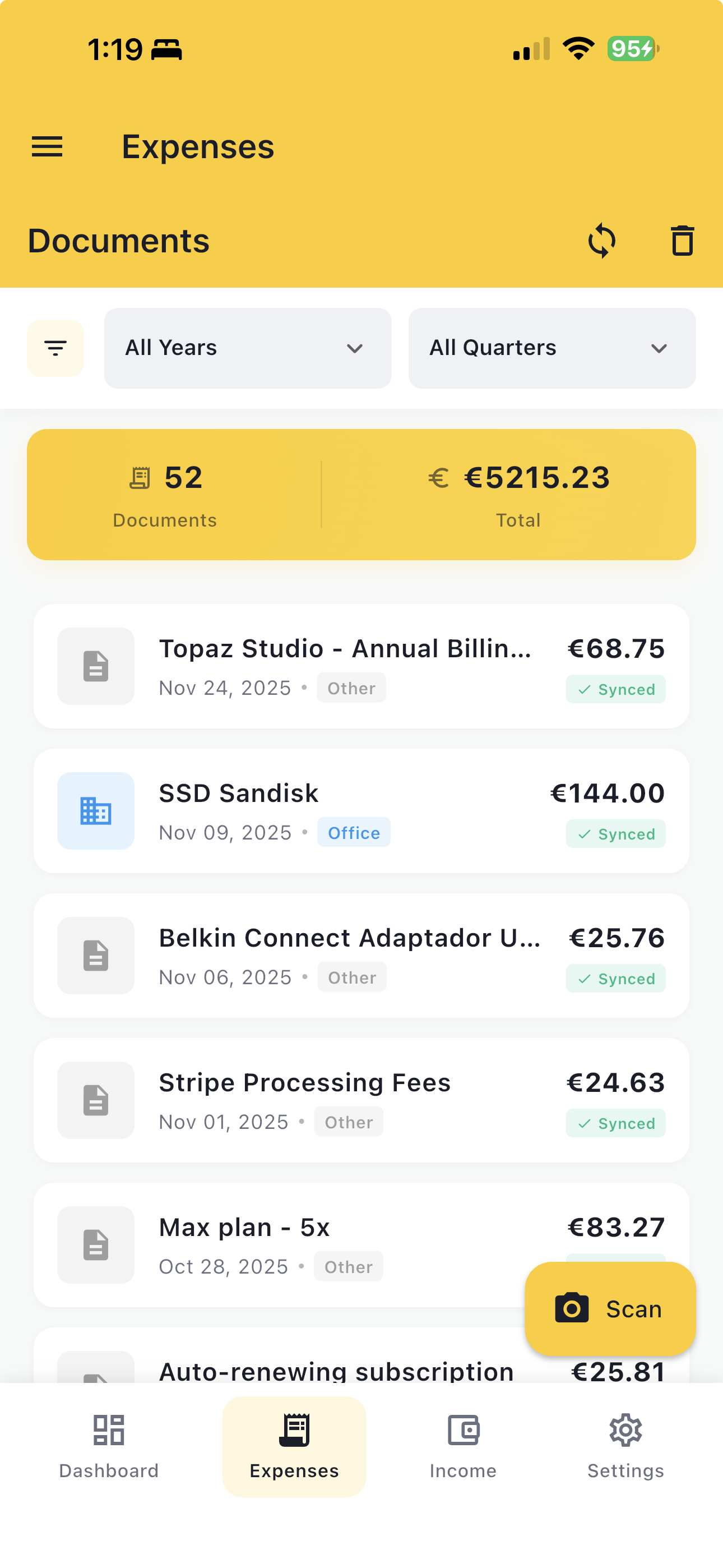Tap the Stripe Processing Fees document icon
723x1568 pixels.
tap(95, 1100)
